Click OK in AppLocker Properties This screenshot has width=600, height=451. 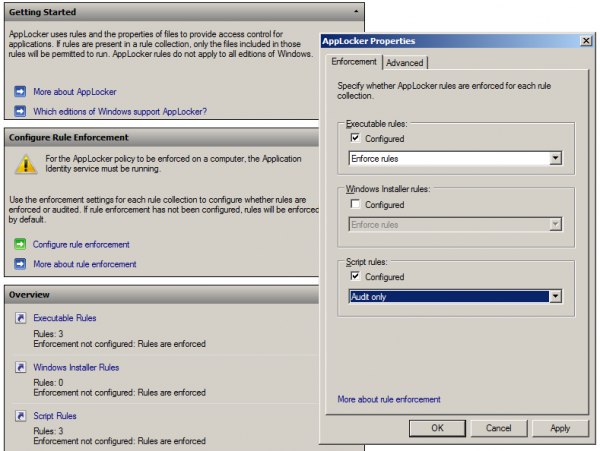[x=437, y=428]
